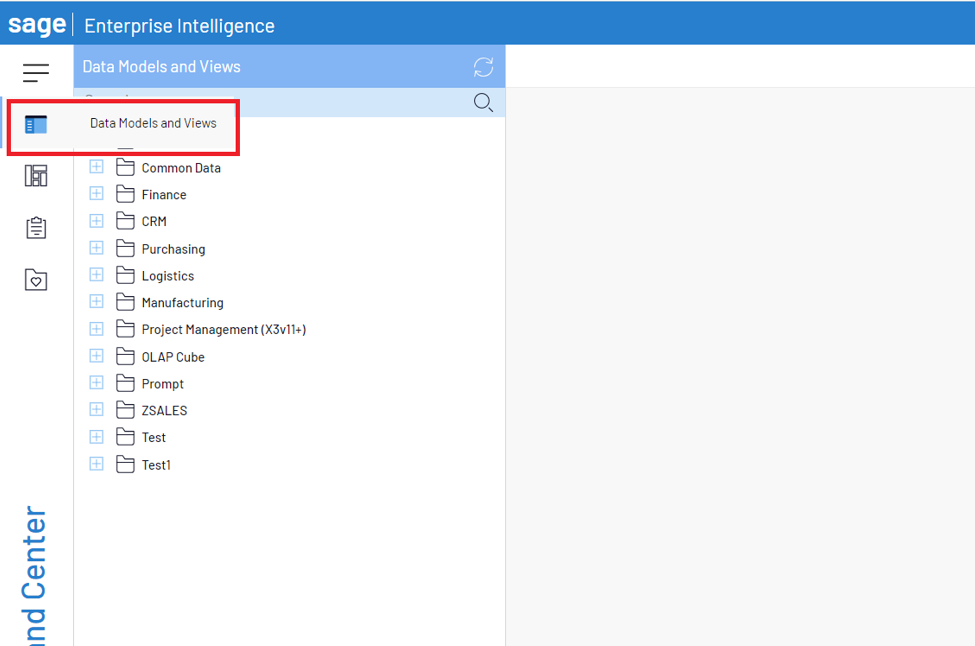Click the Common Data folder icon

tap(125, 166)
